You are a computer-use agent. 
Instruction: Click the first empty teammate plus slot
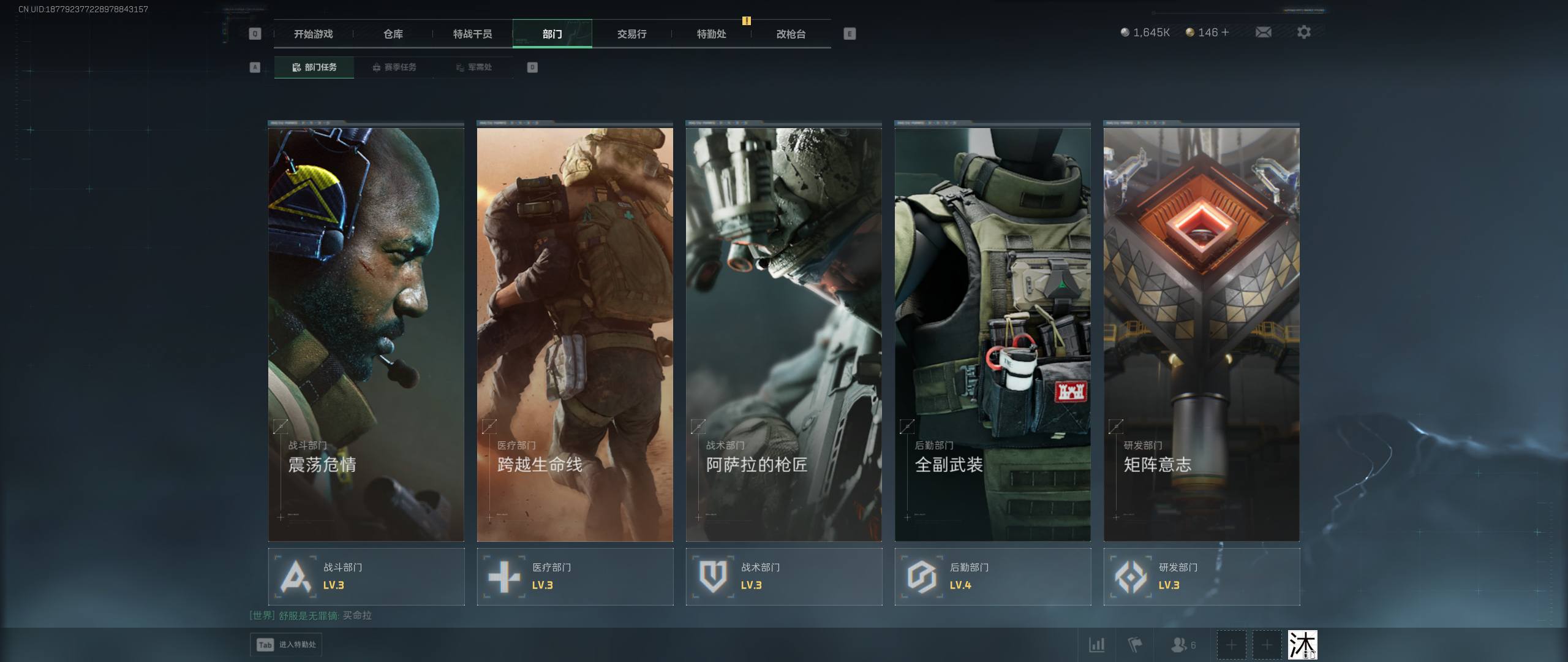pyautogui.click(x=1231, y=645)
